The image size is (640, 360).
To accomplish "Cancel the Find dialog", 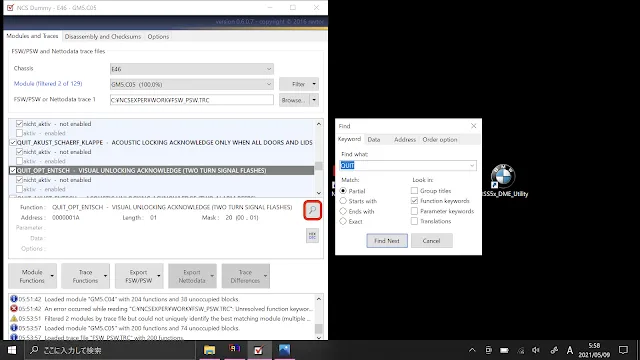I will coord(431,241).
